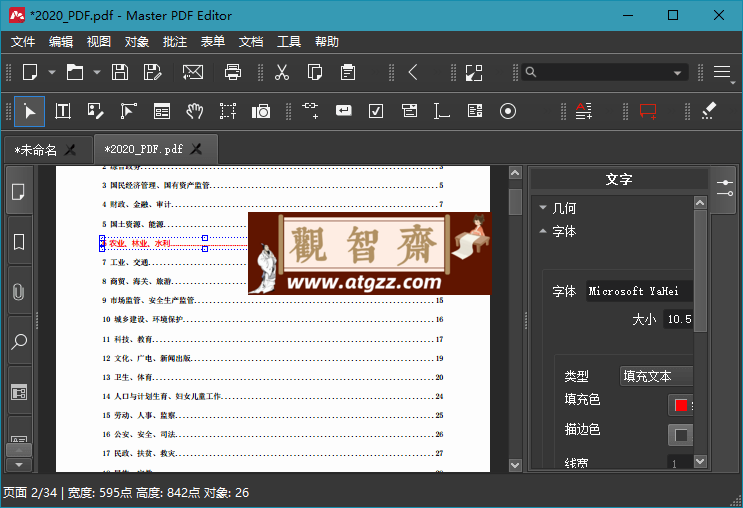Viewport: 743px width, 508px height.
Task: Paste from clipboard icon
Action: click(x=348, y=73)
